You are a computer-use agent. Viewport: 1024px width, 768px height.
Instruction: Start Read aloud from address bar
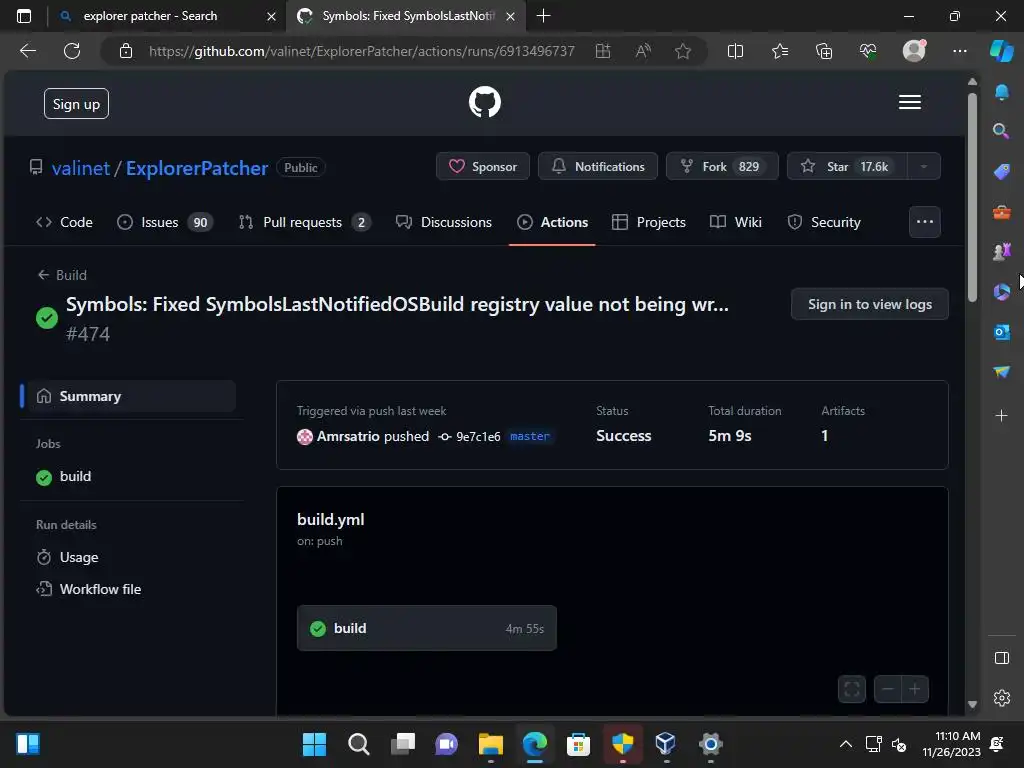click(x=643, y=51)
